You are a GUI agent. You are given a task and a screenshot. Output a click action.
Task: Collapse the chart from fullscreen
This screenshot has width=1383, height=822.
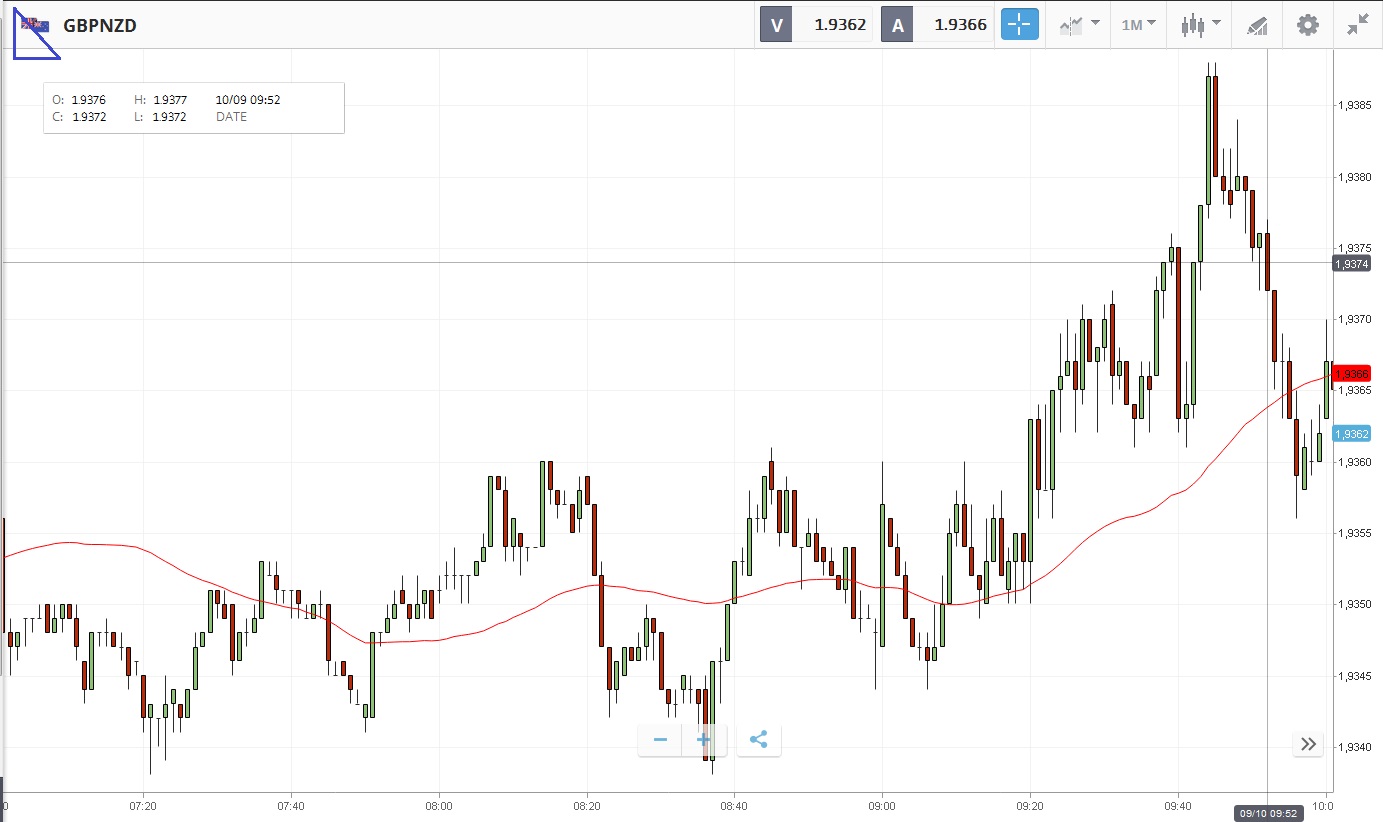(x=1357, y=25)
